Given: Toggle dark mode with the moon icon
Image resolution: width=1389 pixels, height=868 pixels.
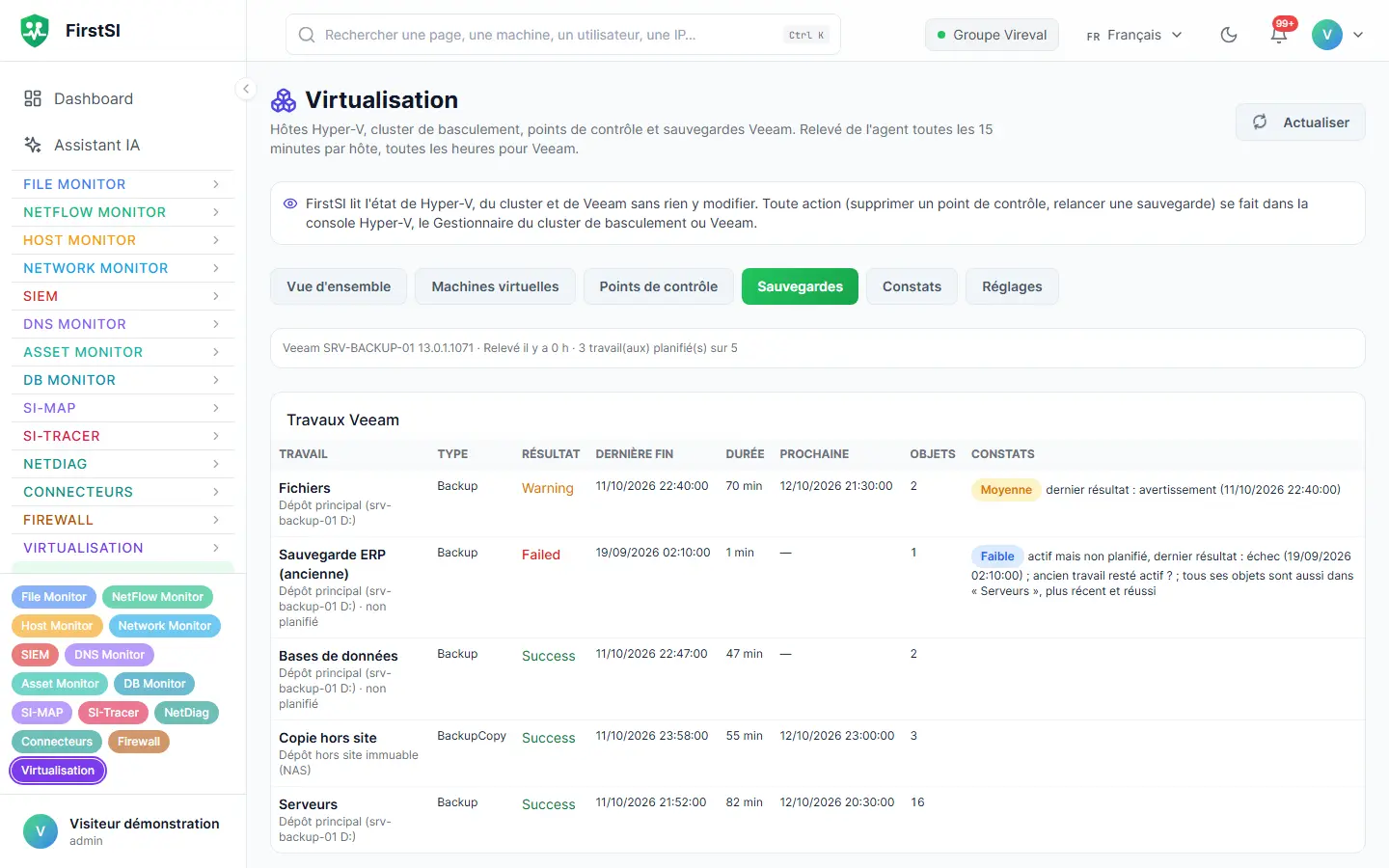Looking at the screenshot, I should point(1229,35).
